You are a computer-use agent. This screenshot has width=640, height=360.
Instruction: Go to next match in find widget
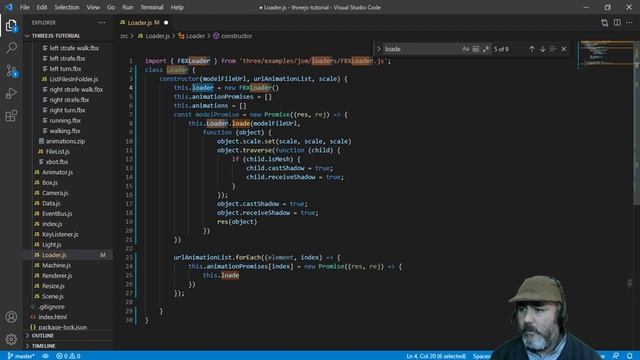542,49
